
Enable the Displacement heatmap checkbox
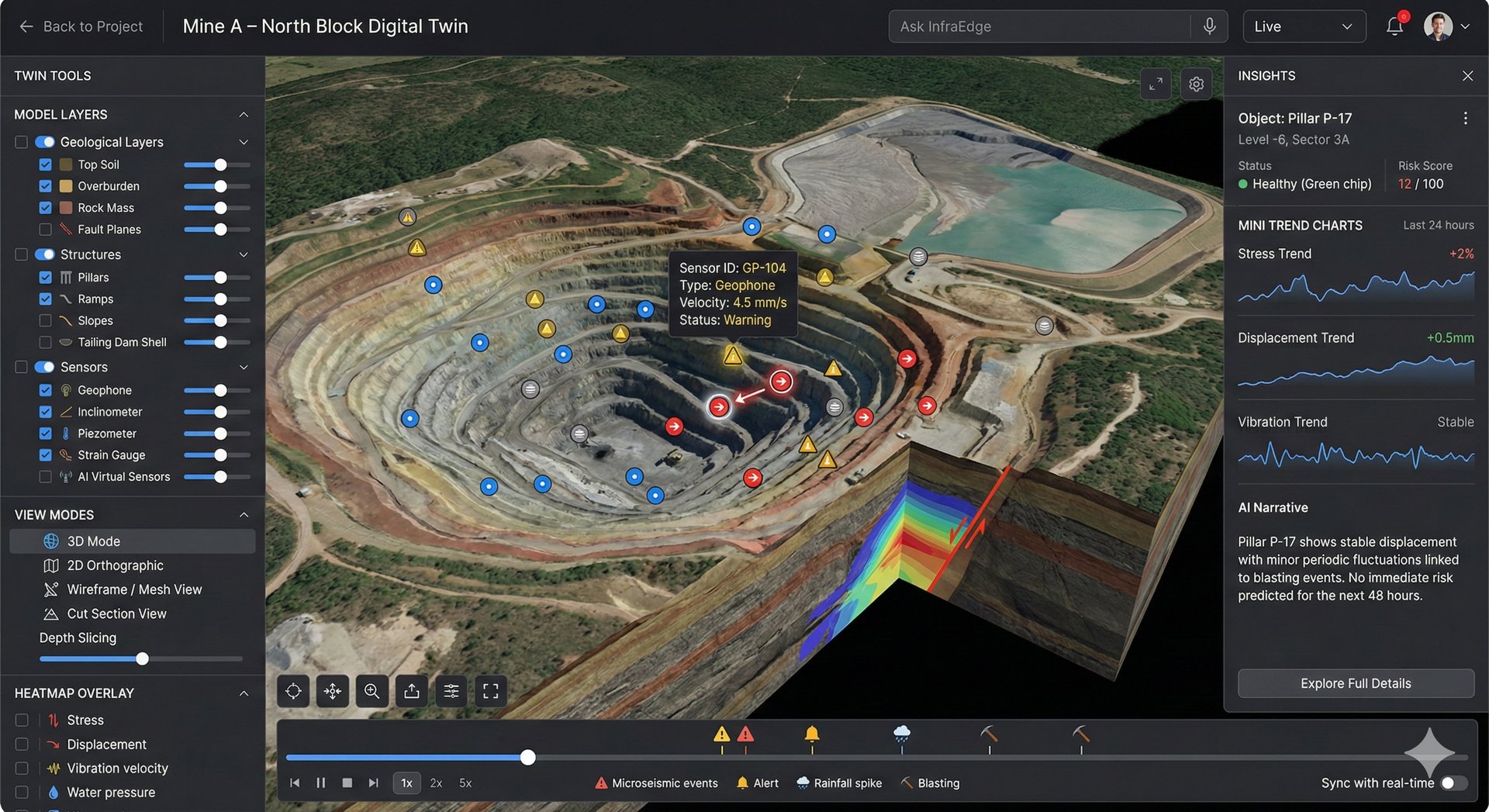[22, 745]
